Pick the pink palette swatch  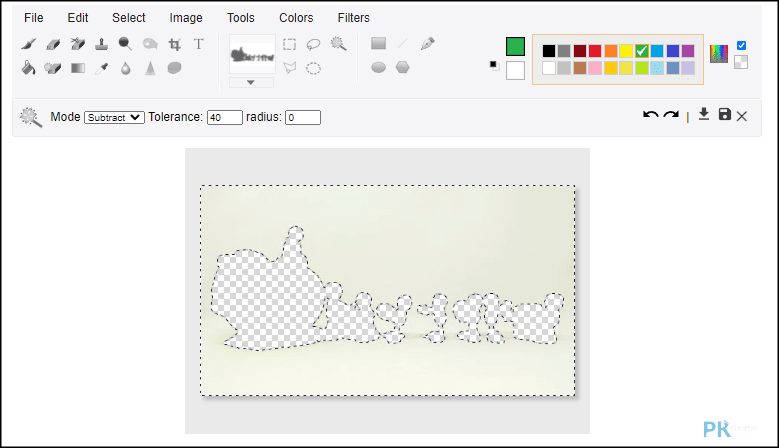coord(595,68)
